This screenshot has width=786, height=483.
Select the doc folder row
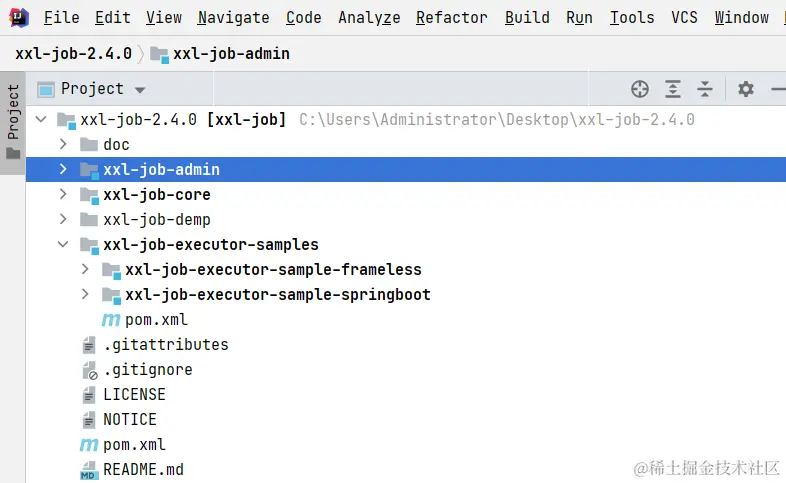pyautogui.click(x=406, y=144)
